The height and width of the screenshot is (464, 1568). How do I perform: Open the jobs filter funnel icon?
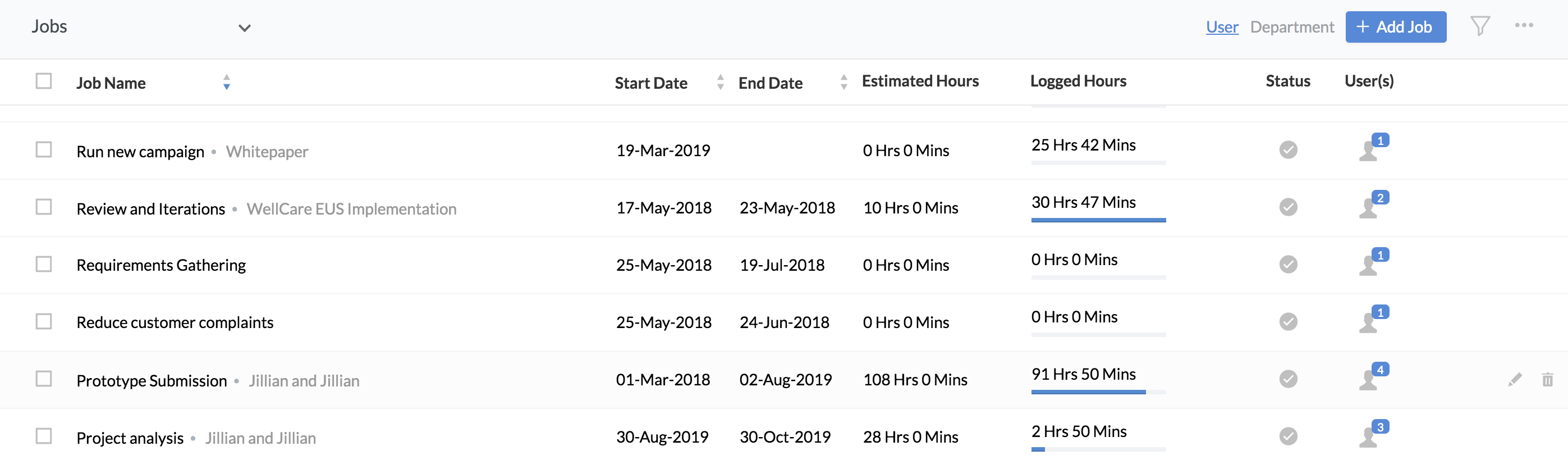(1480, 26)
